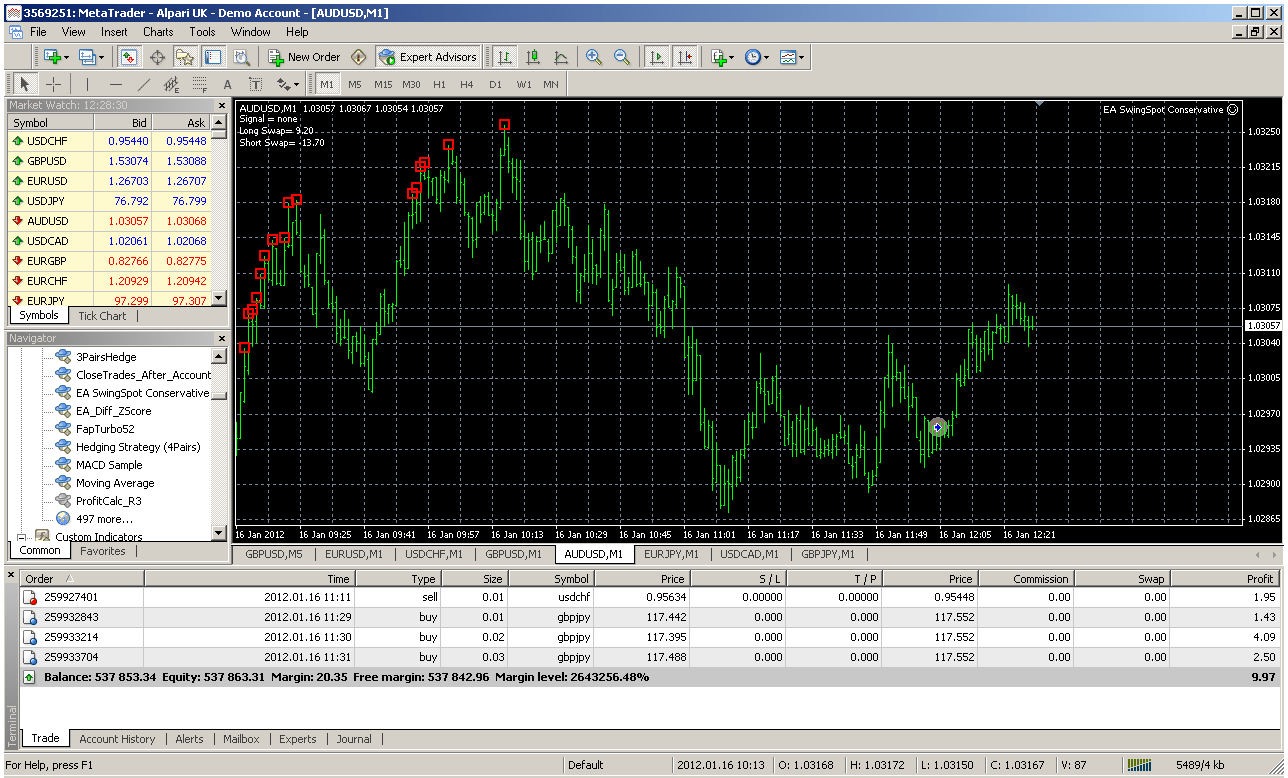Open the Periods clock icon

tap(753, 57)
